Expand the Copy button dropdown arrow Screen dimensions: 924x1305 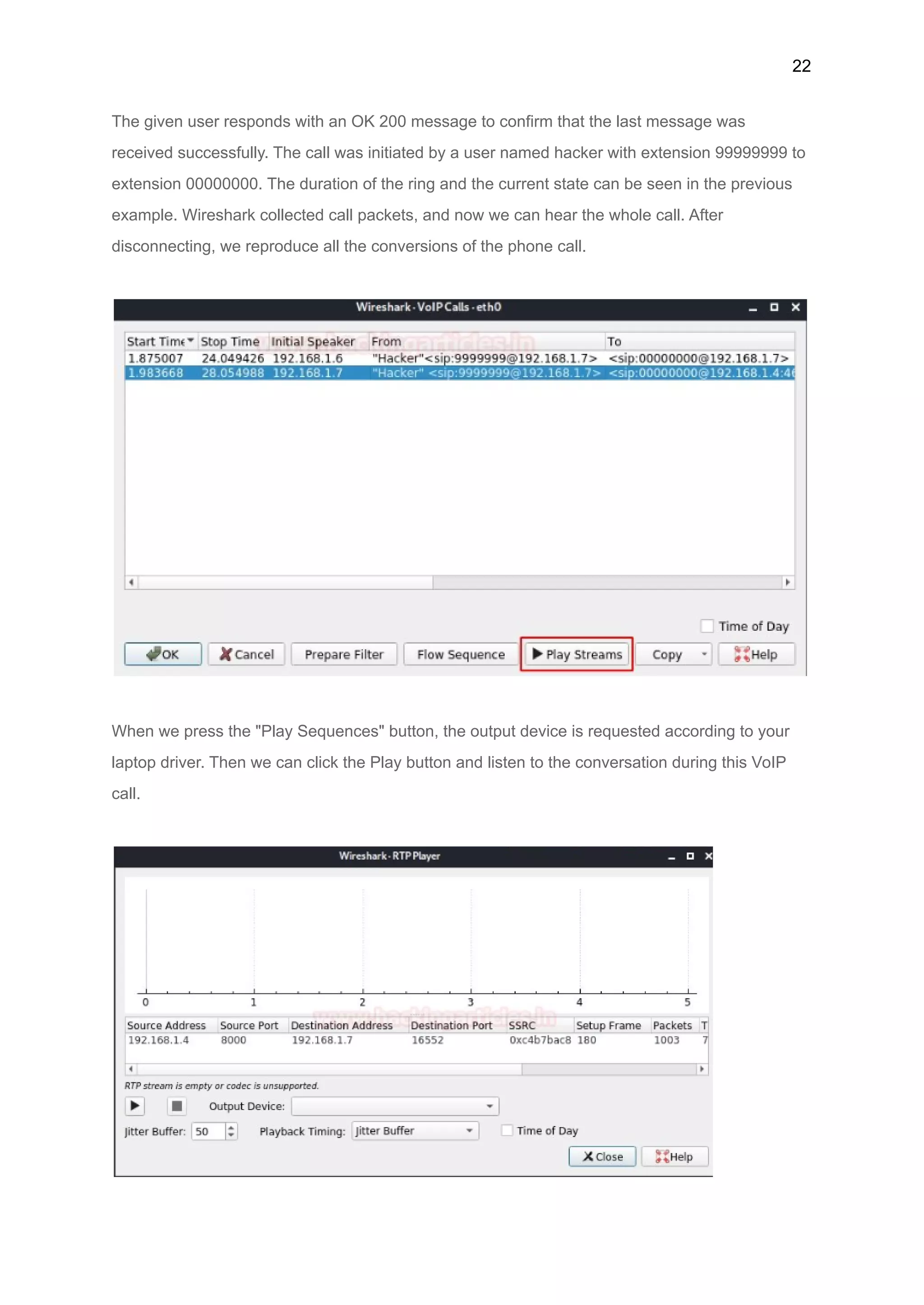pyautogui.click(x=704, y=654)
